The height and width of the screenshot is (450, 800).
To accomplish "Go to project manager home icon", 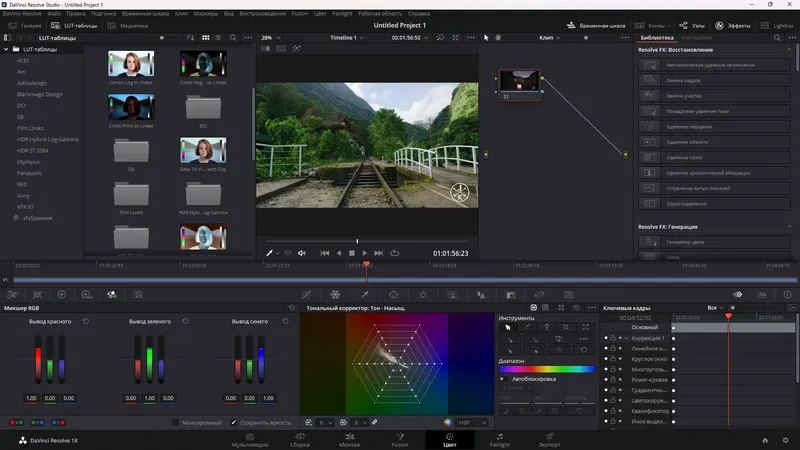I will click(763, 439).
